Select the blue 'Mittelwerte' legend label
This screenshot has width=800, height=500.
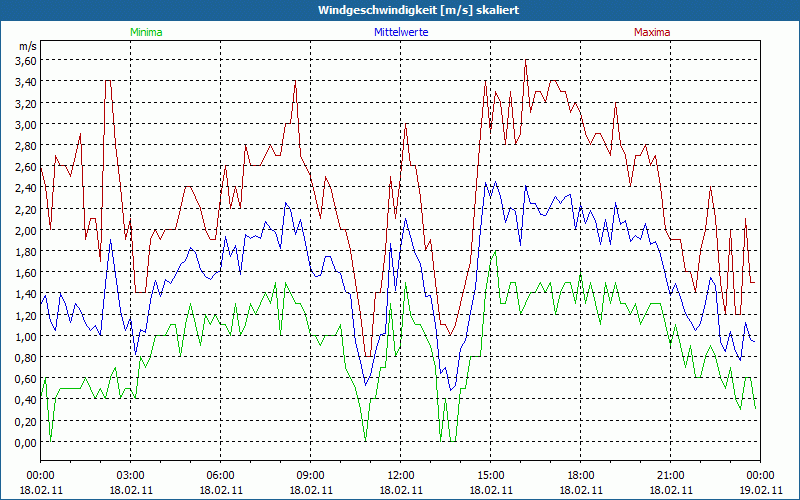point(401,32)
